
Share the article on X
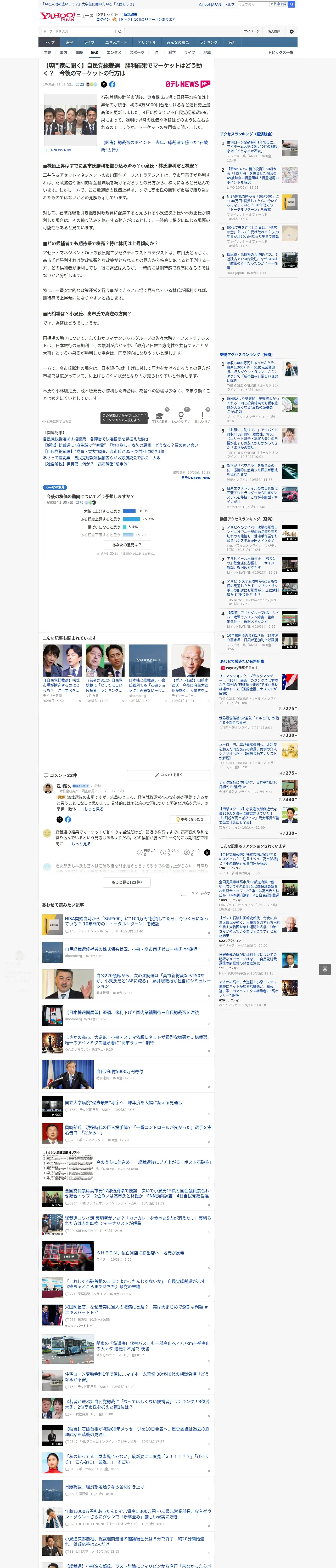[104, 85]
